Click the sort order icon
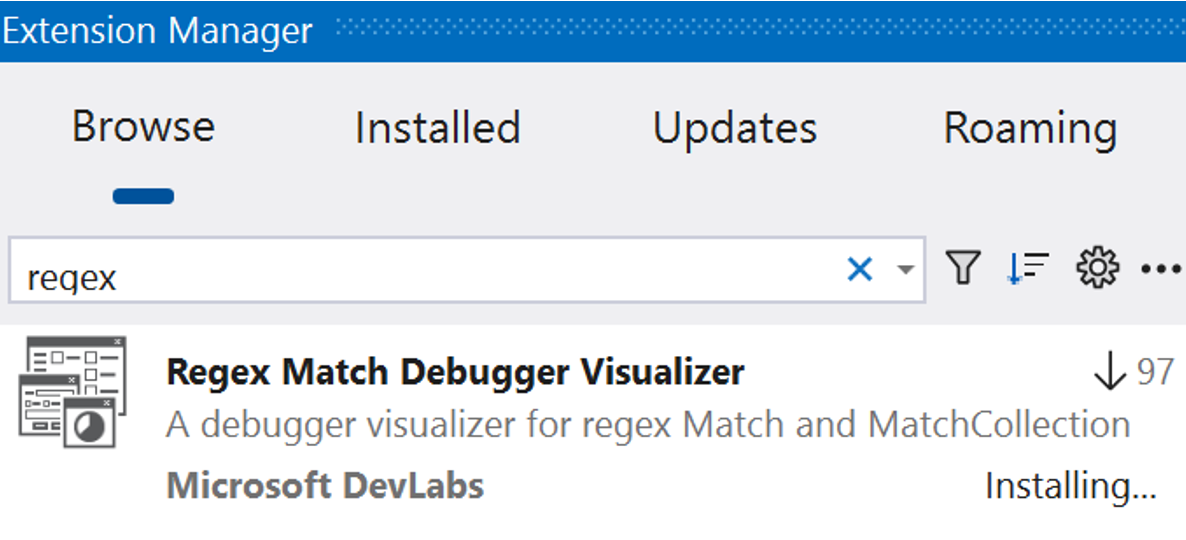1186x540 pixels. [1028, 268]
